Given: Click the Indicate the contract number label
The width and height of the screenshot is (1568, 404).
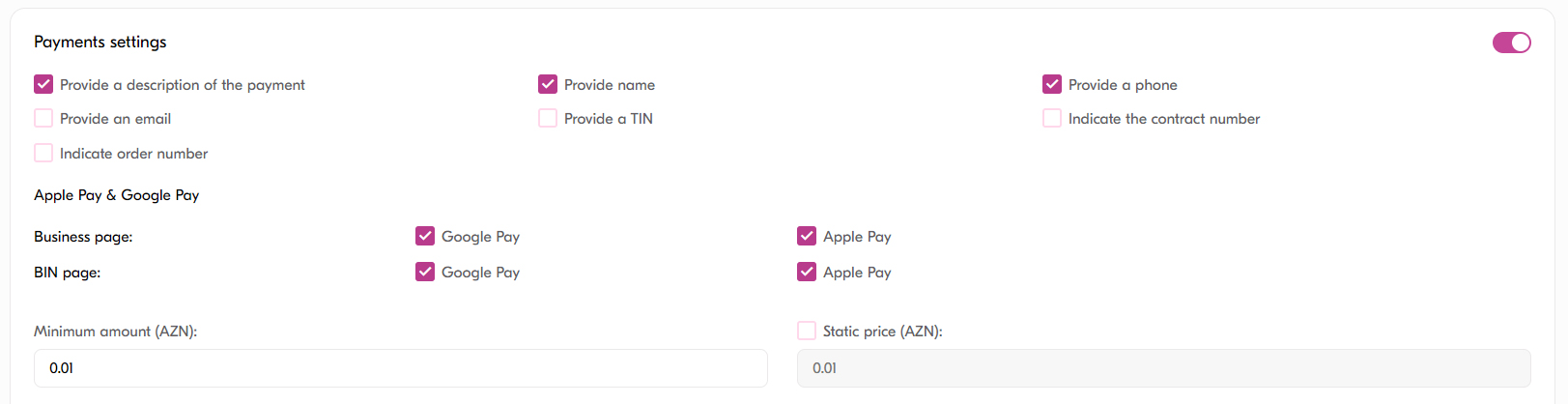Looking at the screenshot, I should 1163,119.
